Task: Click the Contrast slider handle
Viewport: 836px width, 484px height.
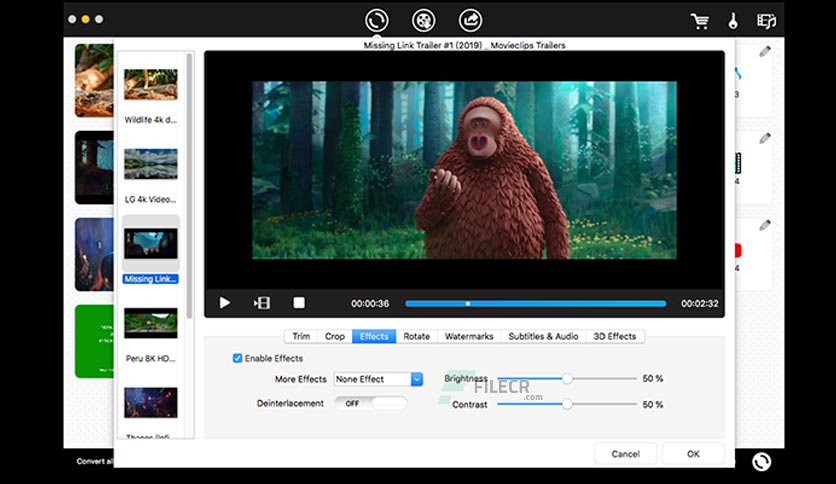Action: pos(567,404)
